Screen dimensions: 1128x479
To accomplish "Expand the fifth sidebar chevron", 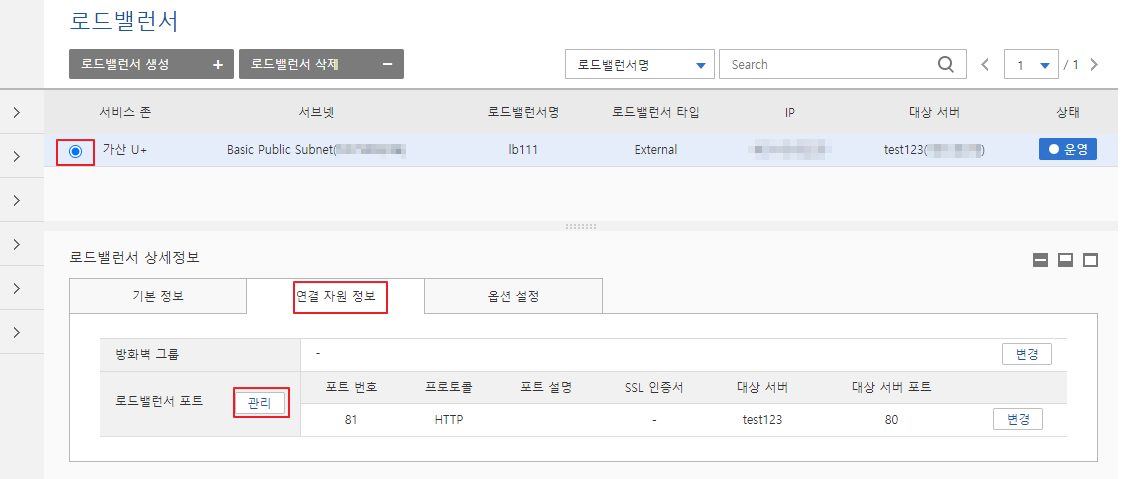I will click(x=17, y=288).
